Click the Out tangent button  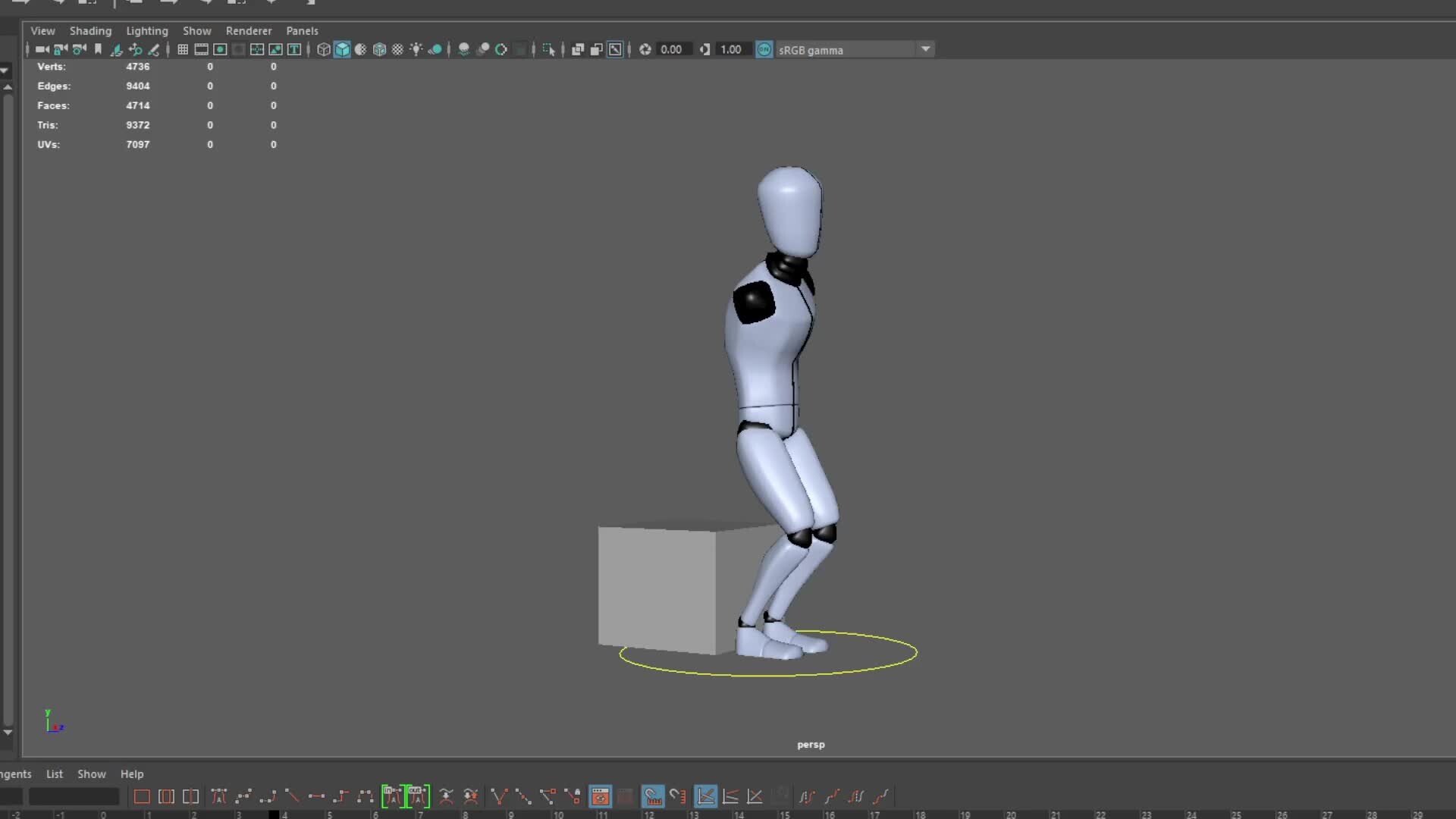tap(417, 796)
